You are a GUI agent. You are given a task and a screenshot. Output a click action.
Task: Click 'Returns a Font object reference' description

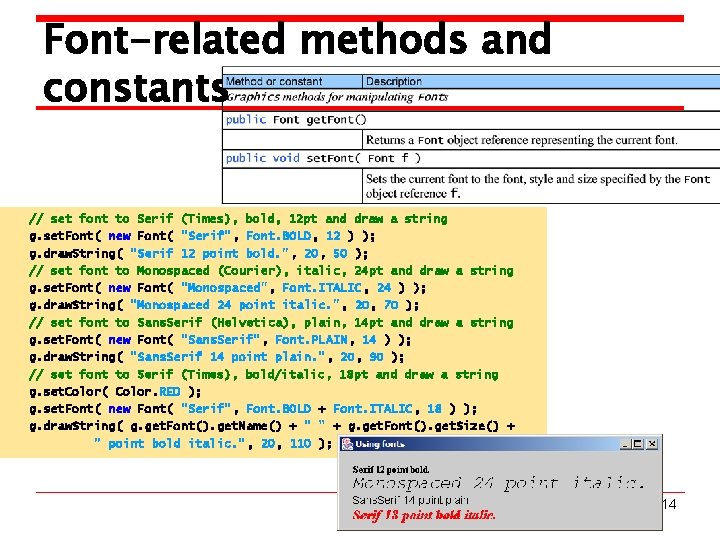point(522,140)
